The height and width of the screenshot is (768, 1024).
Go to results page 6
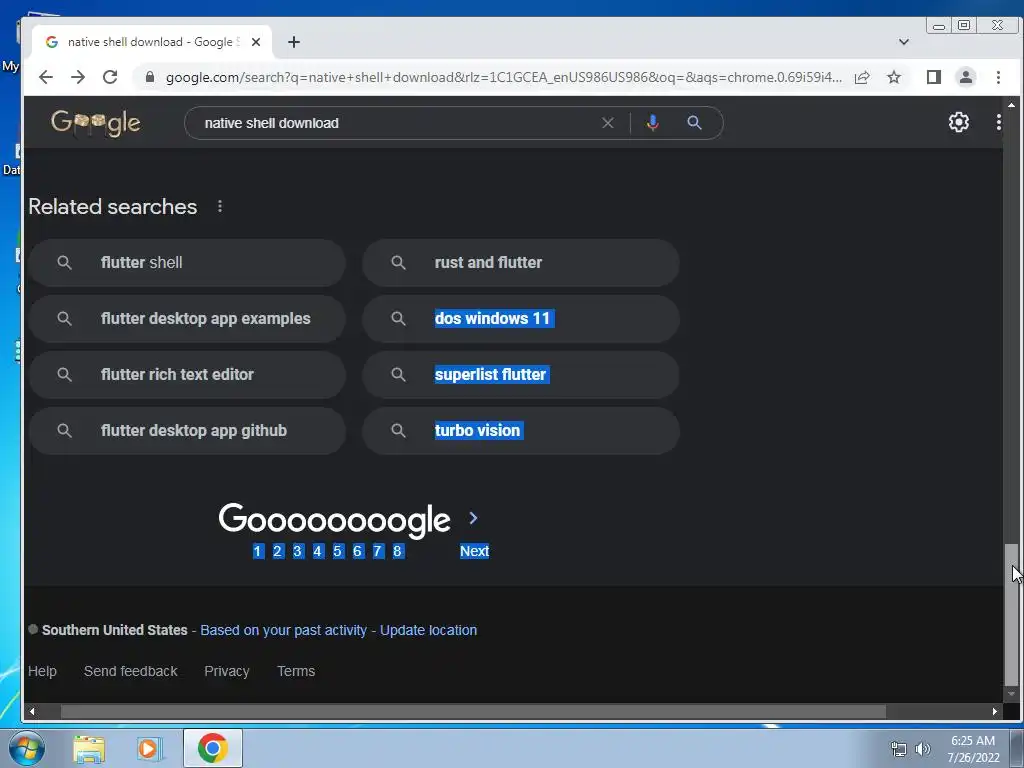coord(357,551)
